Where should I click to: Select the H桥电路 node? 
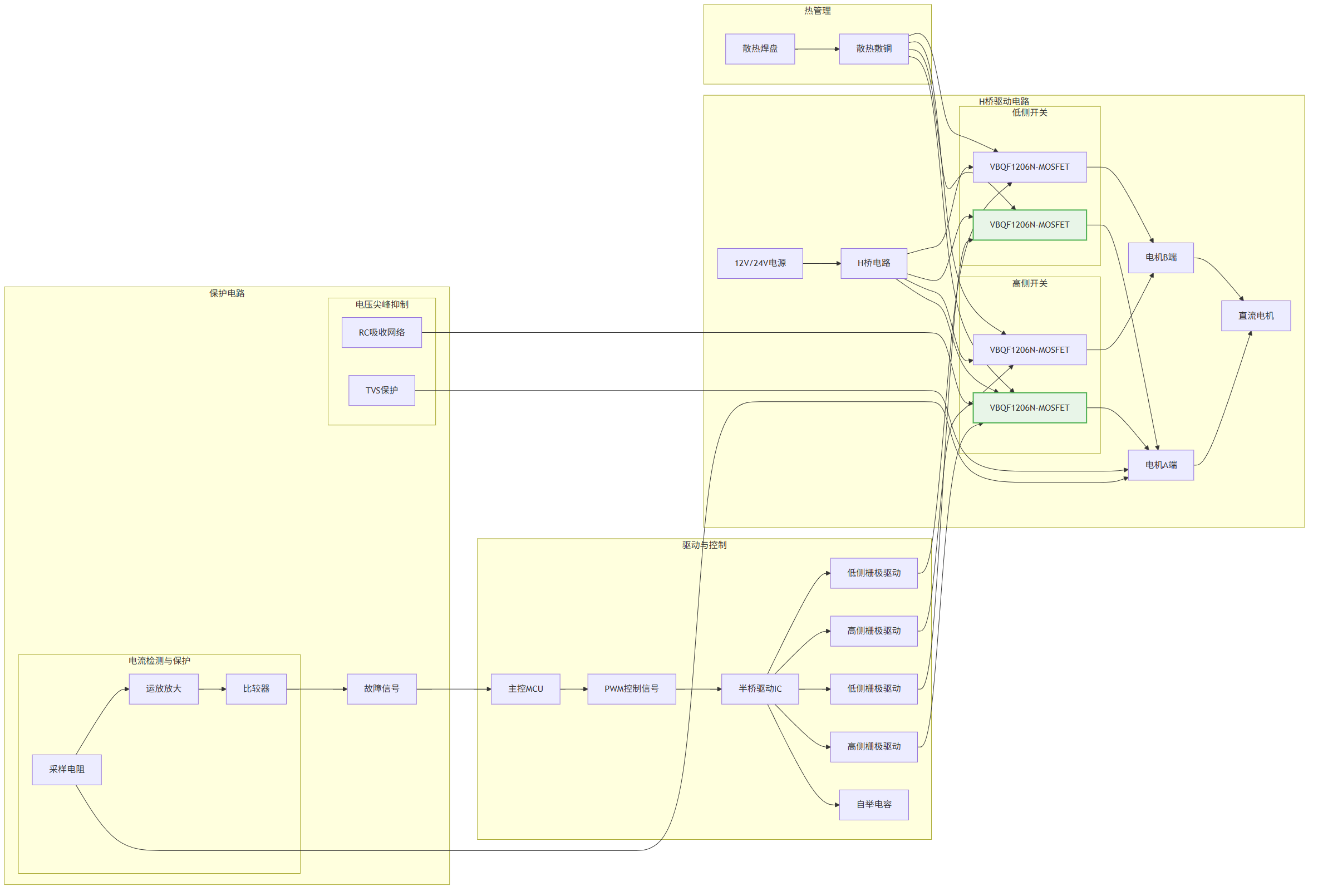tap(874, 263)
